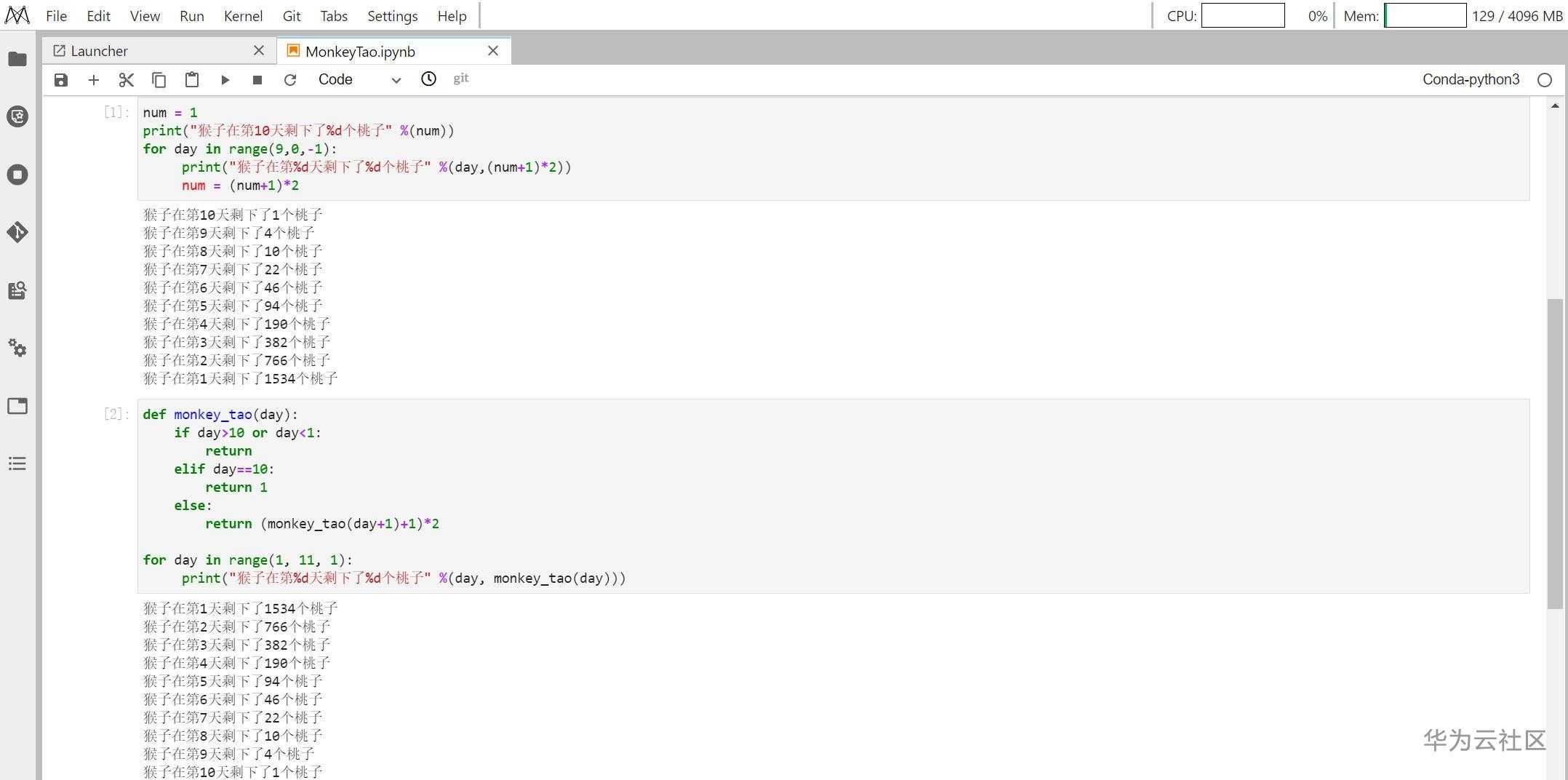Click the kernel status circle indicator
The height and width of the screenshot is (780, 1568).
[x=1545, y=80]
